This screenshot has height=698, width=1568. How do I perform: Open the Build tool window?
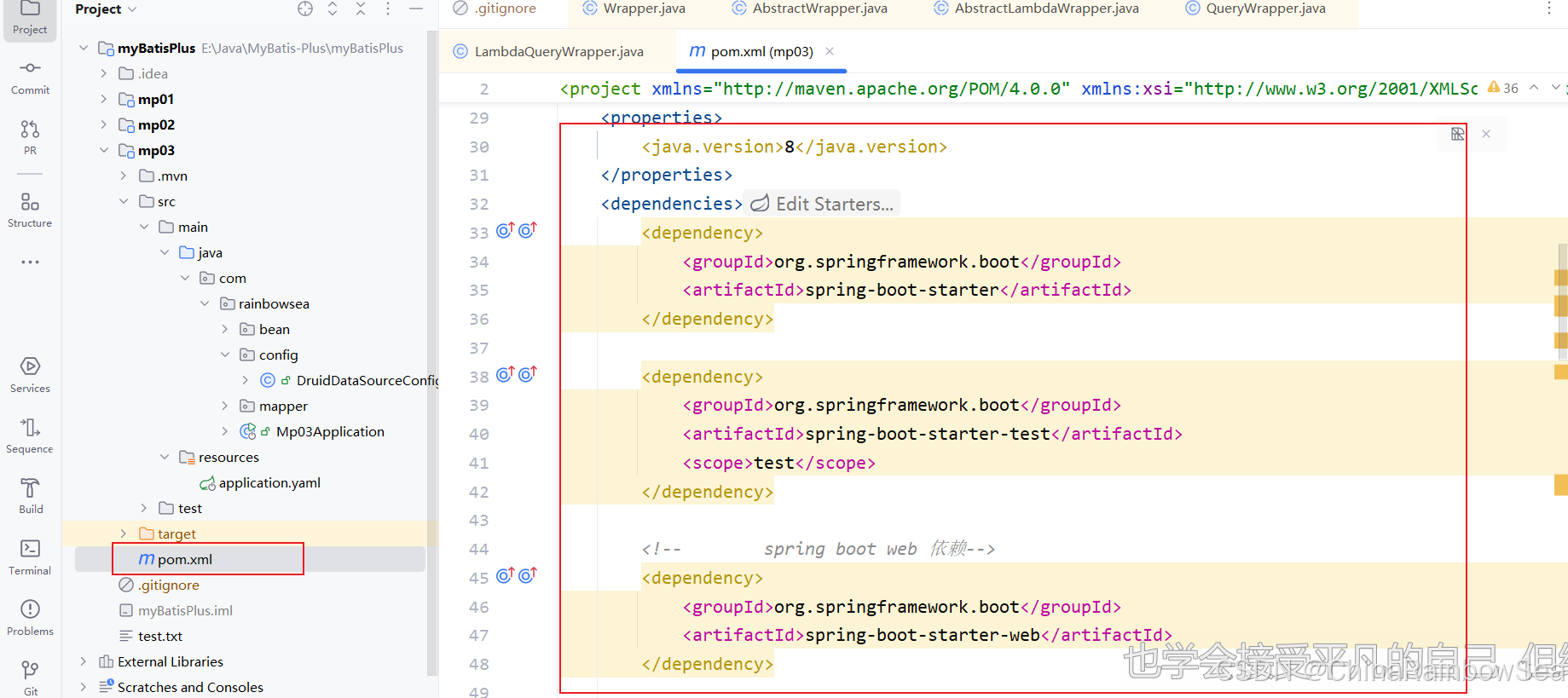point(30,496)
